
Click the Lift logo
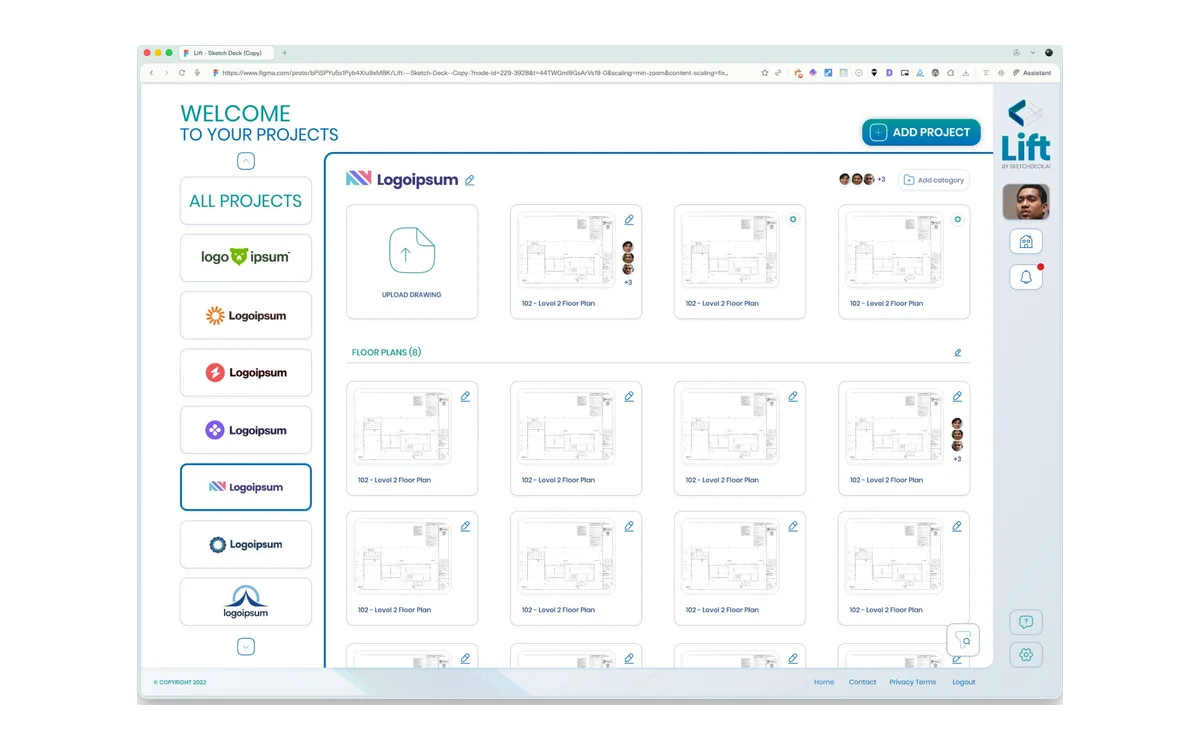coord(1026,133)
